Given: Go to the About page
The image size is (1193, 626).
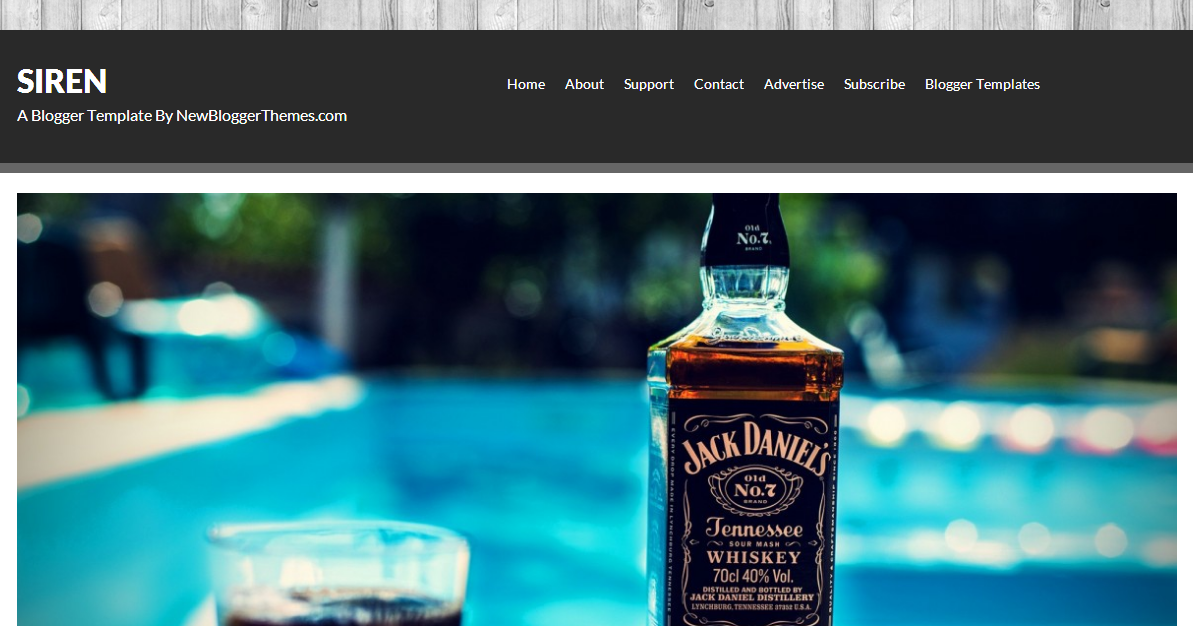Looking at the screenshot, I should point(584,84).
